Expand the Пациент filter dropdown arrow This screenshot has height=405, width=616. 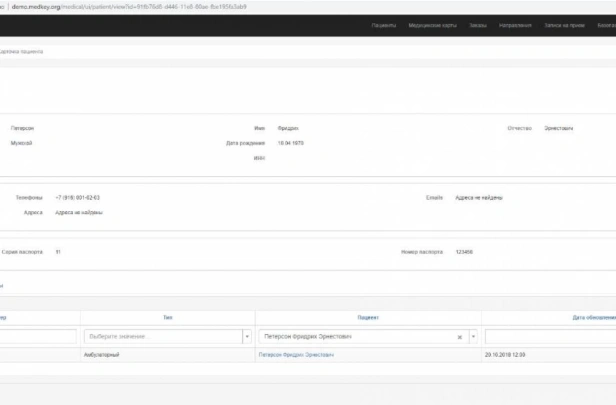tap(473, 337)
